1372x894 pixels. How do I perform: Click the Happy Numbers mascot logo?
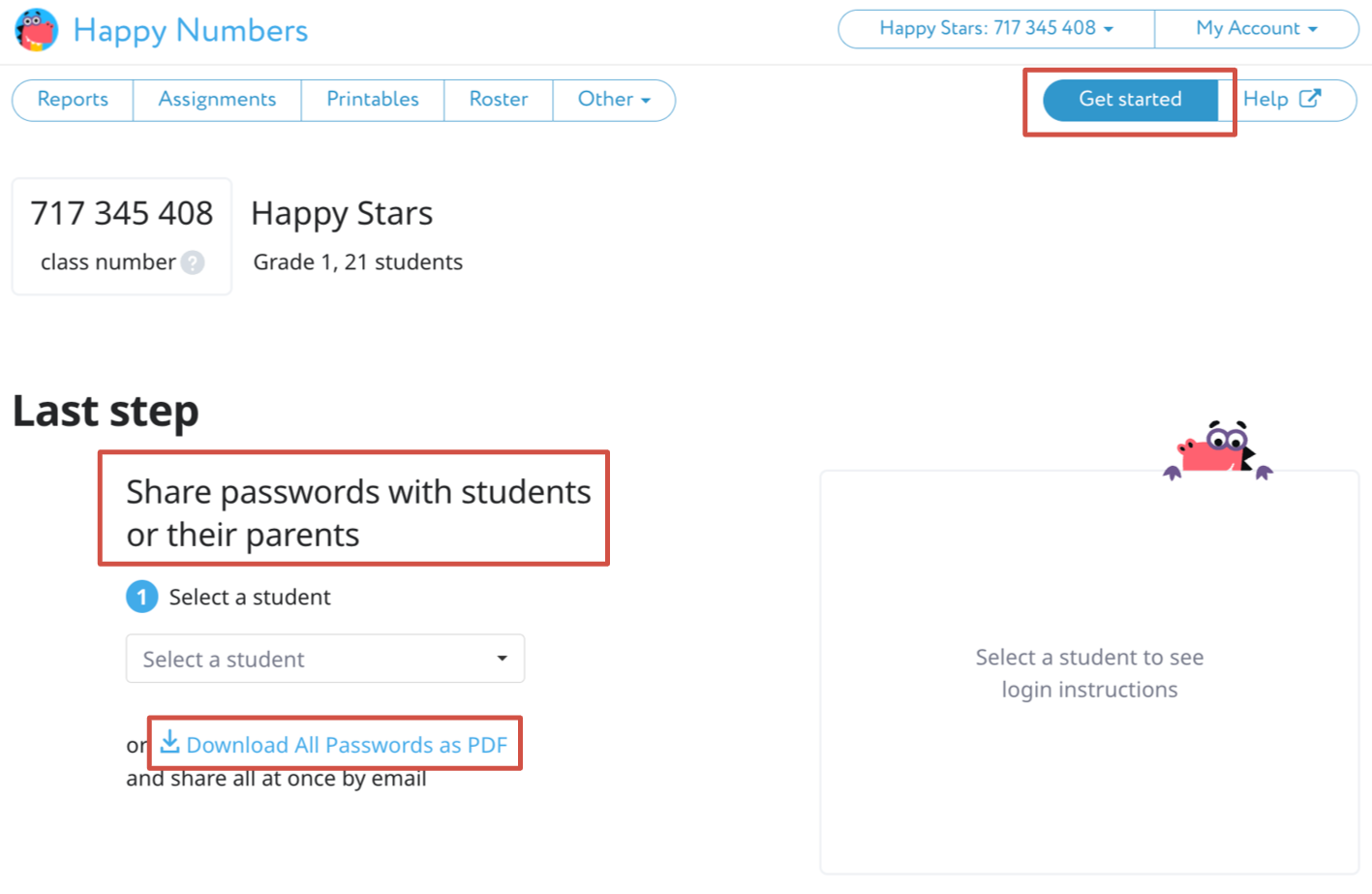pos(37,30)
